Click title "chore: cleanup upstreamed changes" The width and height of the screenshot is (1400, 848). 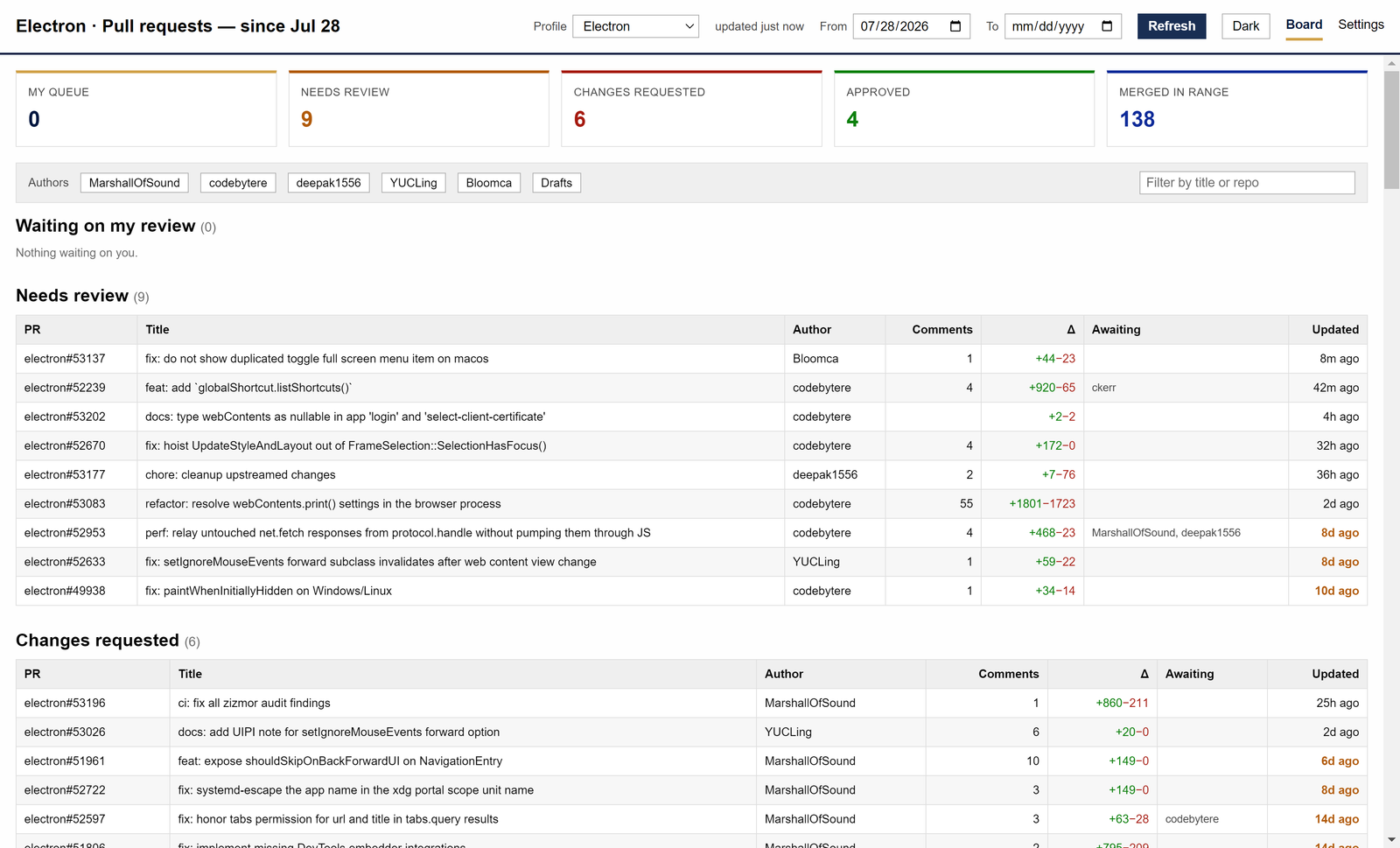click(241, 474)
